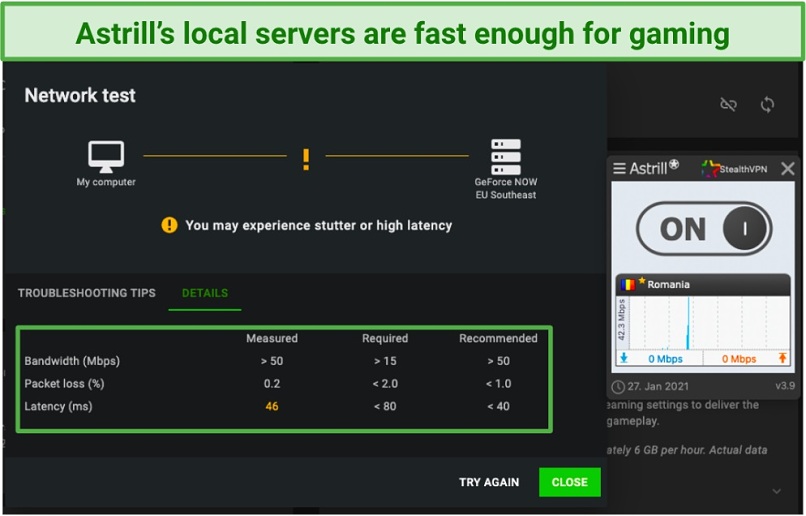Switch to the Troubleshooting Tips tab
The height and width of the screenshot is (516, 806).
86,293
